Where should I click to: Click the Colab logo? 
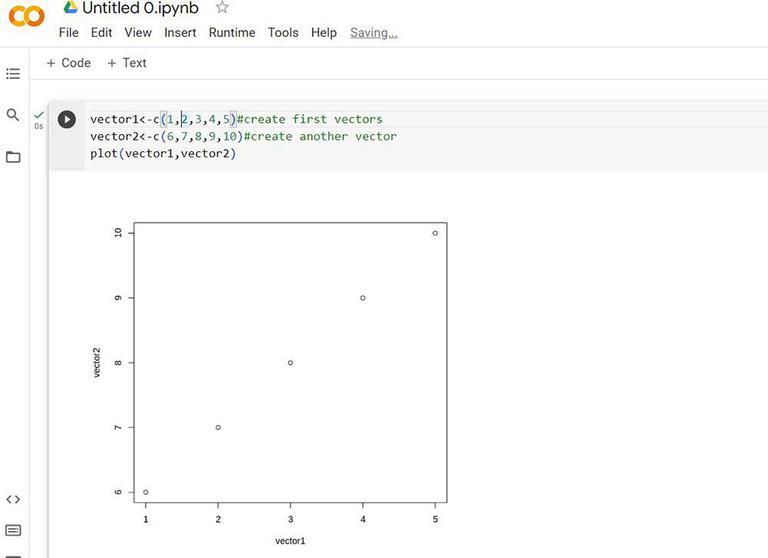pos(26,16)
